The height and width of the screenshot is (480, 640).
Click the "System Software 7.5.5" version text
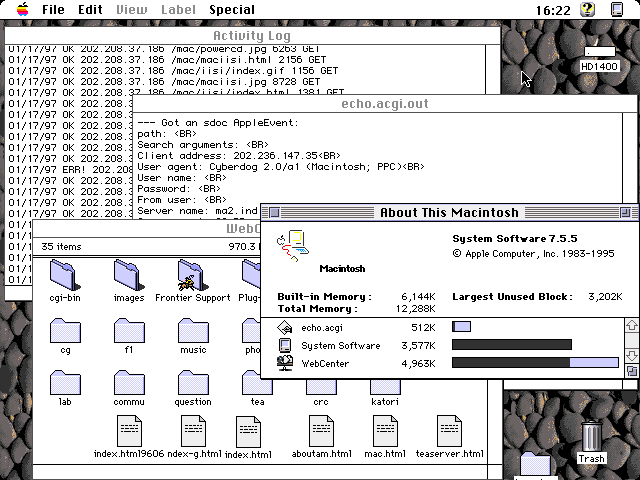(x=515, y=239)
